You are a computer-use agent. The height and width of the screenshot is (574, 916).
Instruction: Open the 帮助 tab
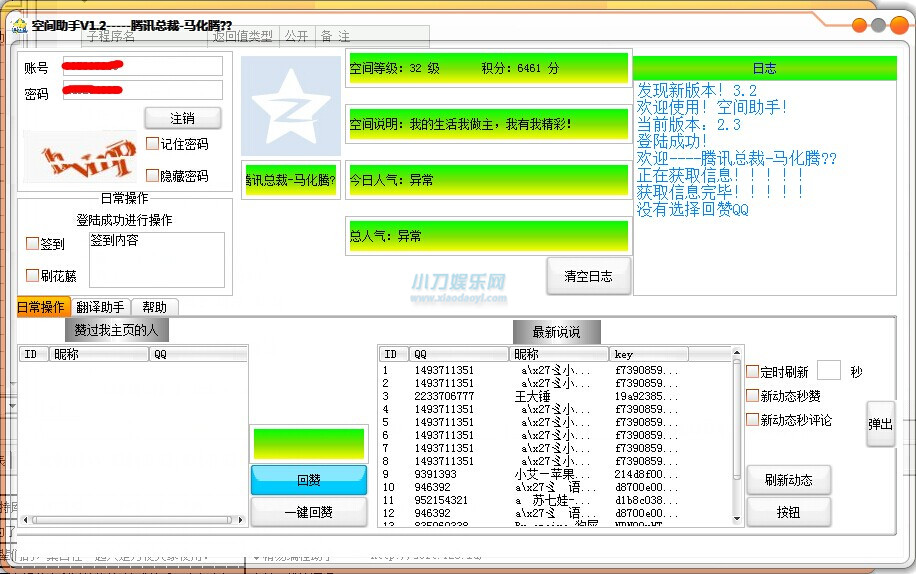click(154, 307)
